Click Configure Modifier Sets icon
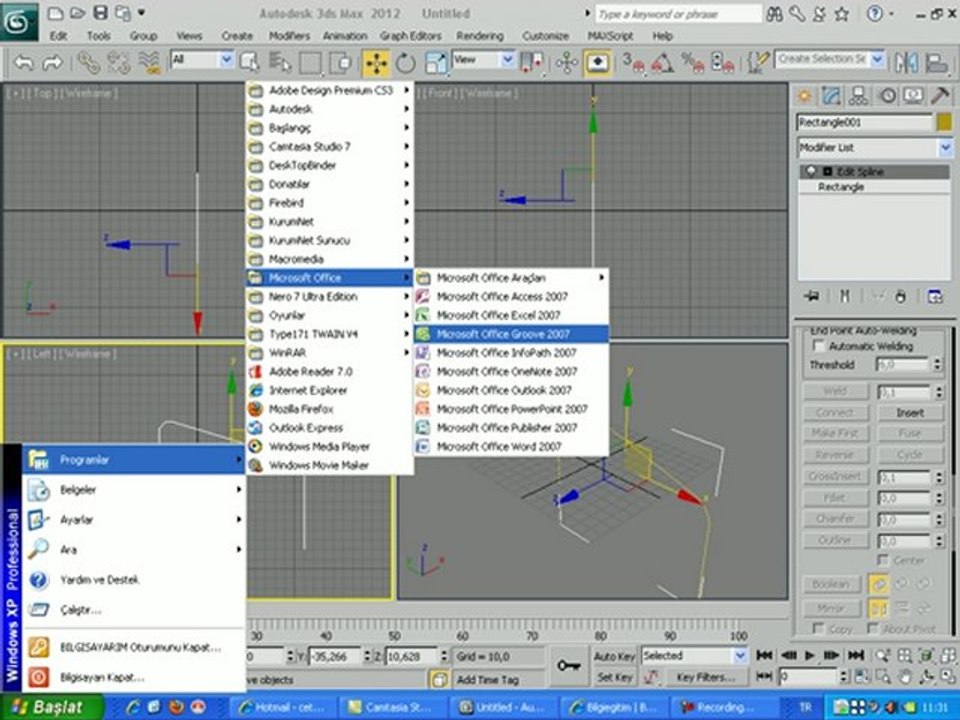This screenshot has width=960, height=720. click(935, 296)
